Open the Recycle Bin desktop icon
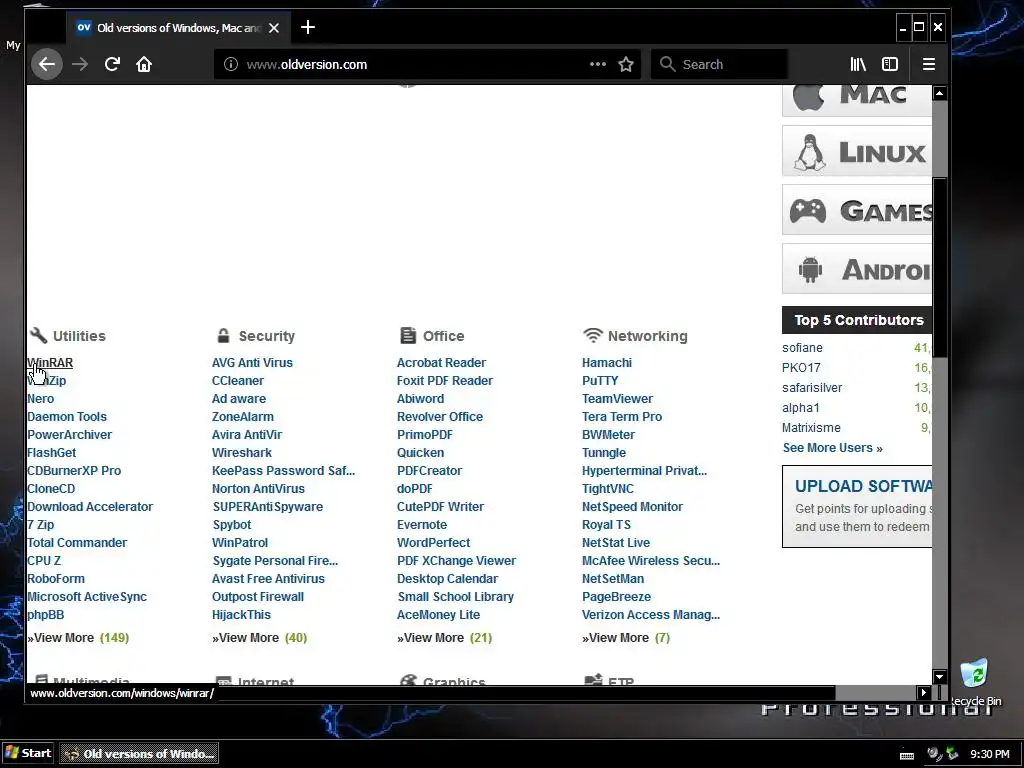The width and height of the screenshot is (1024, 768). (x=975, y=683)
